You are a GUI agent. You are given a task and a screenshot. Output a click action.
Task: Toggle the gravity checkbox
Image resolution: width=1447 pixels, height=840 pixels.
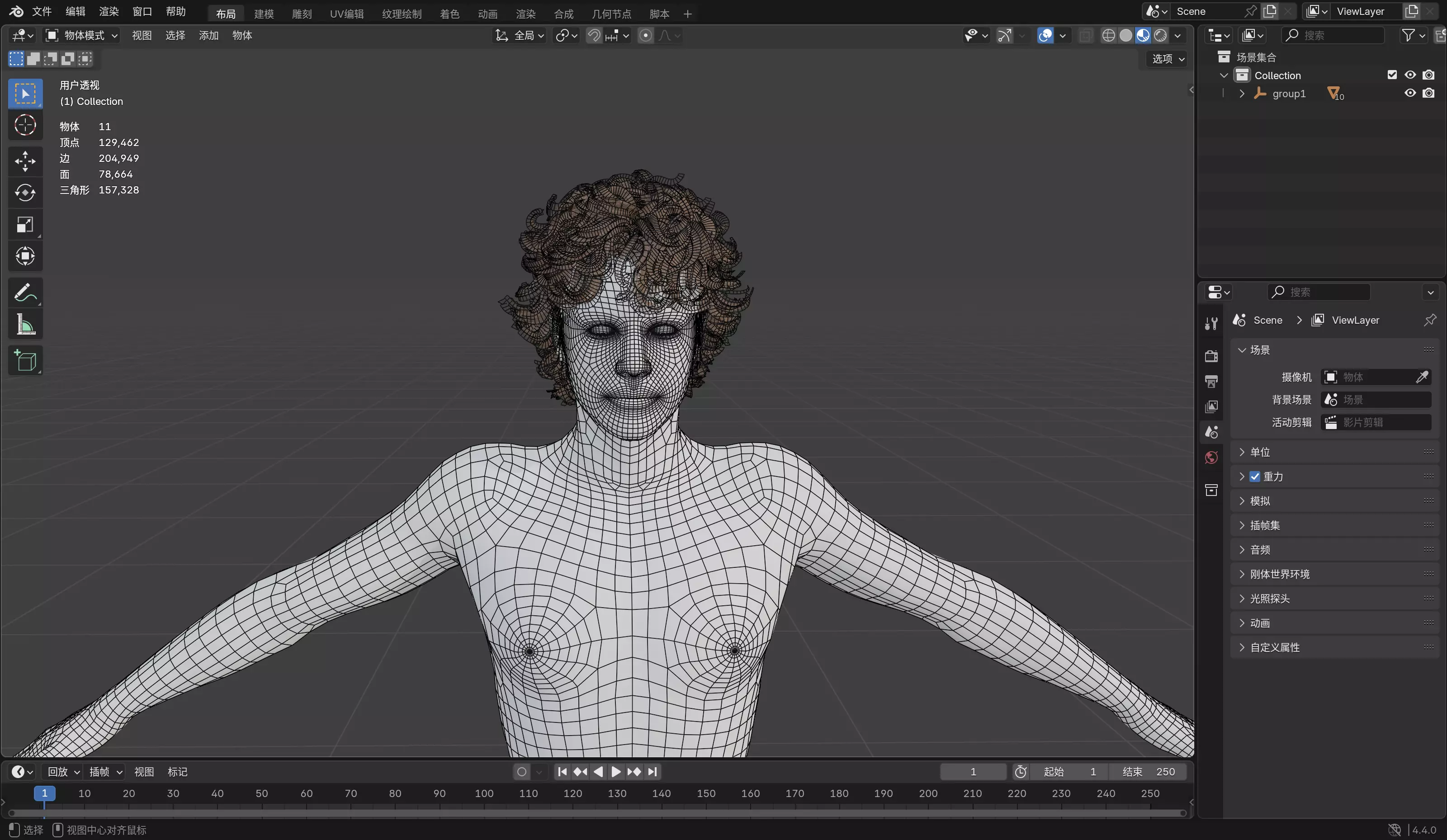1255,477
